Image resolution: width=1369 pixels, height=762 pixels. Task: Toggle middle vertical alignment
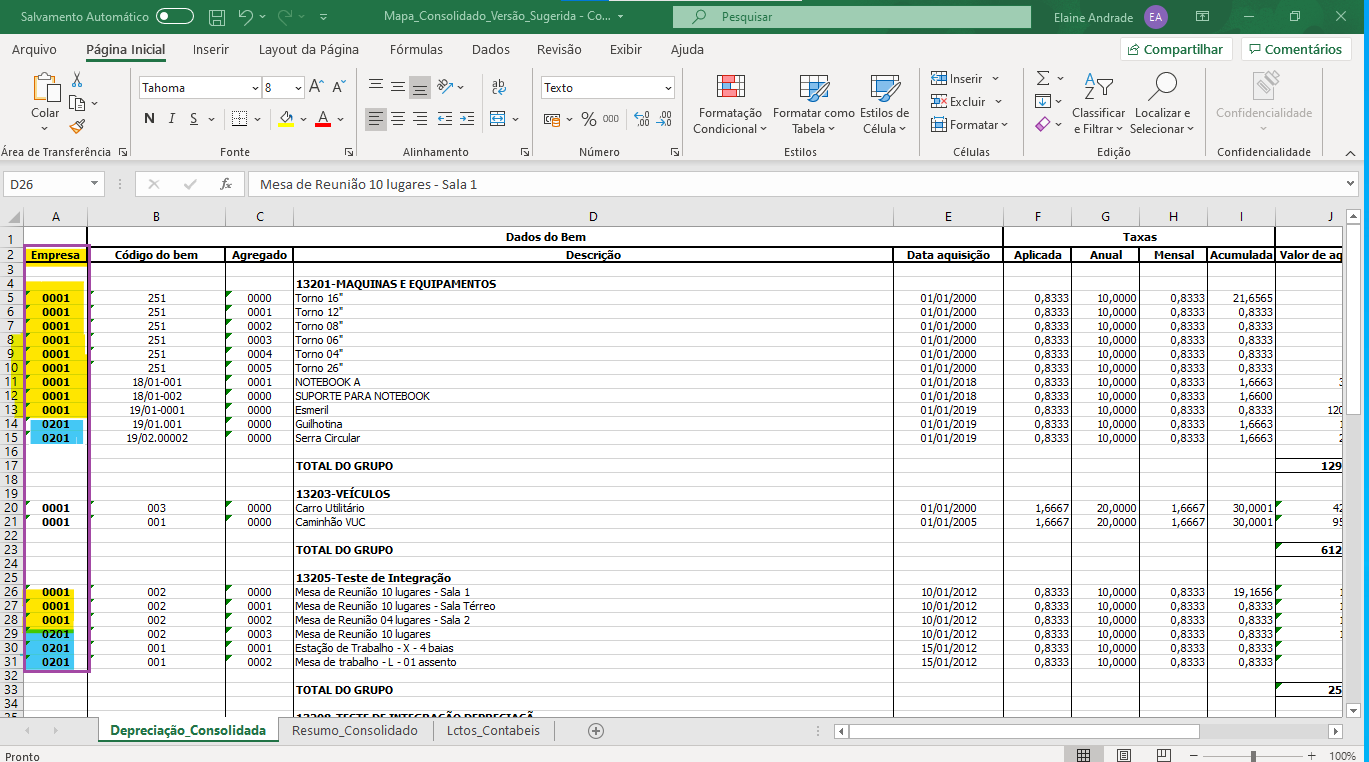(398, 87)
